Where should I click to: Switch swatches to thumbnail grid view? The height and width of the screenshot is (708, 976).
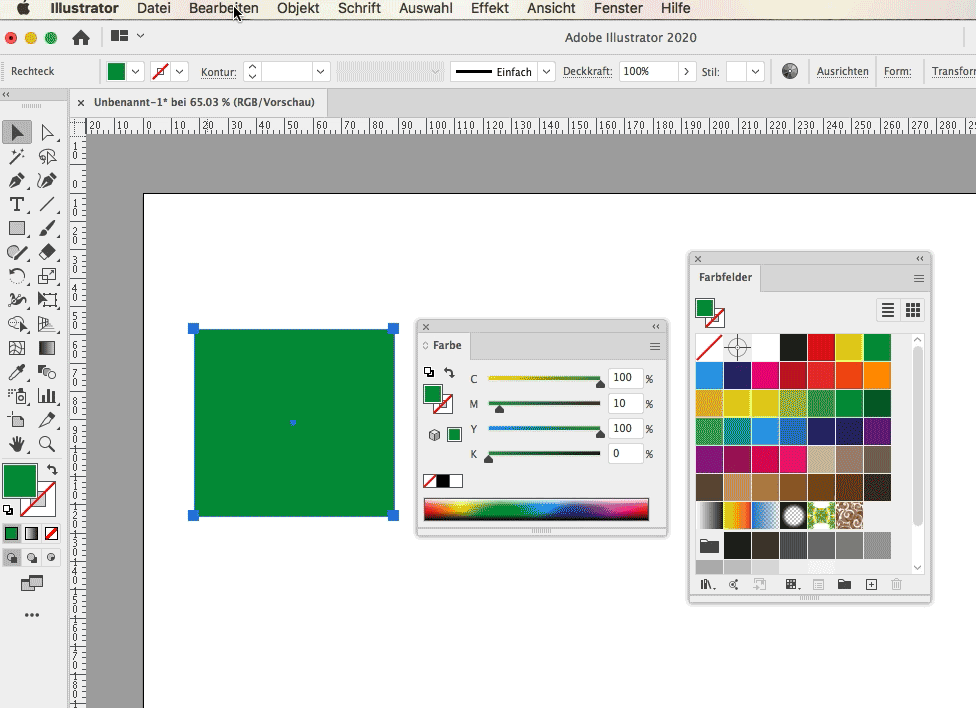(912, 310)
